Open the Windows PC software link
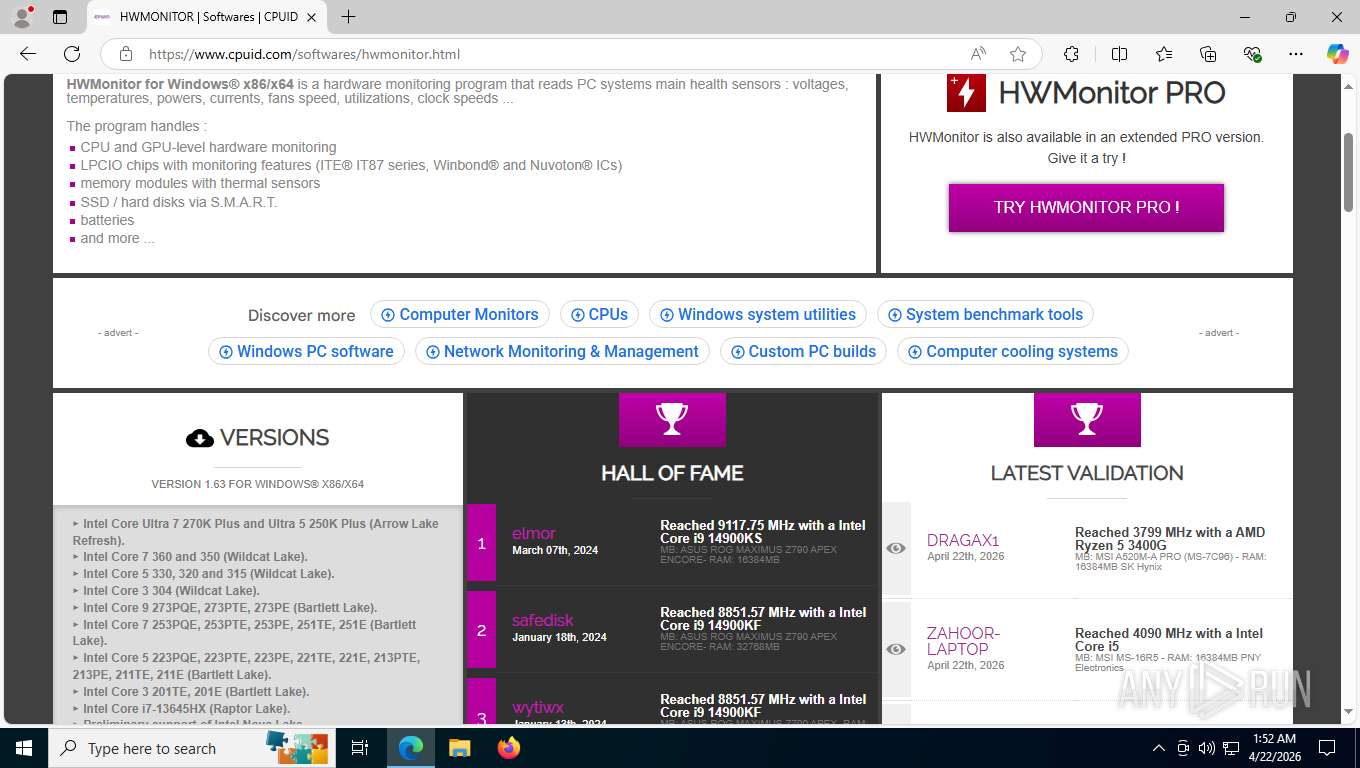The width and height of the screenshot is (1360, 768). (x=306, y=351)
